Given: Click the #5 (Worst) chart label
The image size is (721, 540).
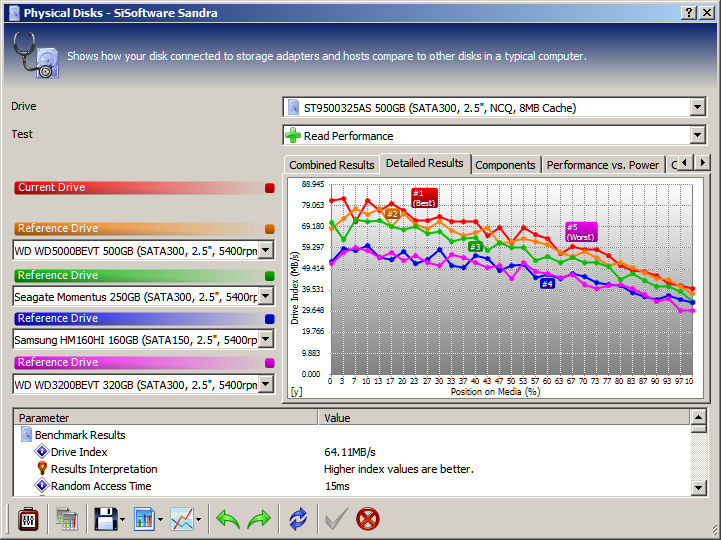Looking at the screenshot, I should [581, 232].
